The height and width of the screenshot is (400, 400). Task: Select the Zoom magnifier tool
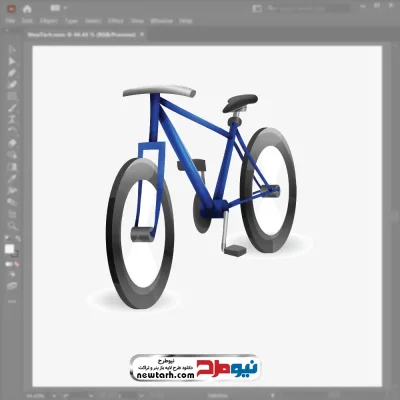pos(12,226)
